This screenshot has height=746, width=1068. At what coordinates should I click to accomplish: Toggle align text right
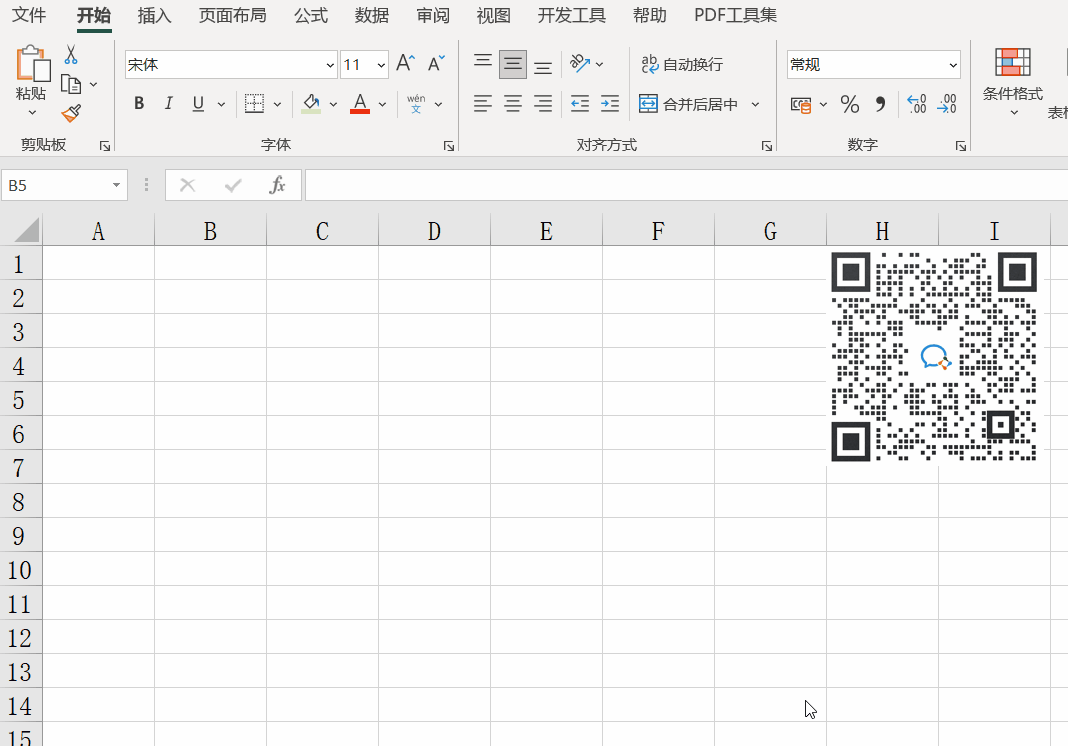pyautogui.click(x=543, y=104)
